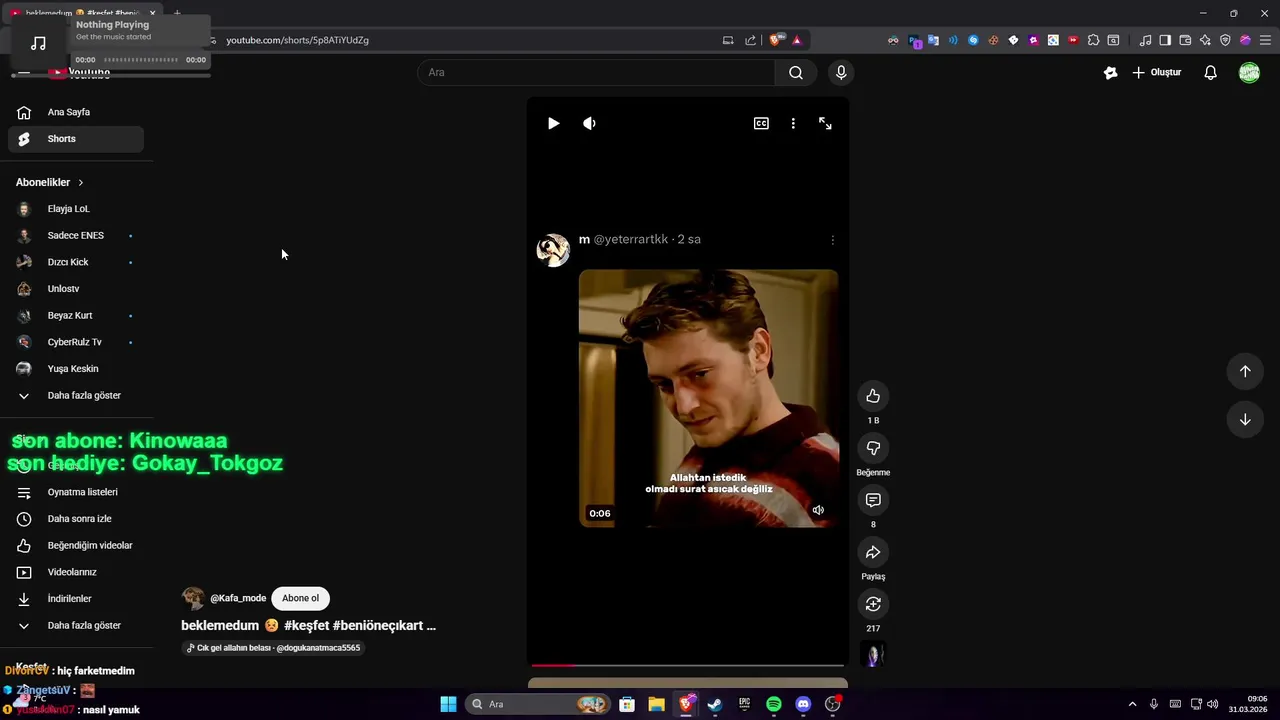Dislike this Short (Beğenme)
This screenshot has height=720, width=1280.
pos(873,448)
